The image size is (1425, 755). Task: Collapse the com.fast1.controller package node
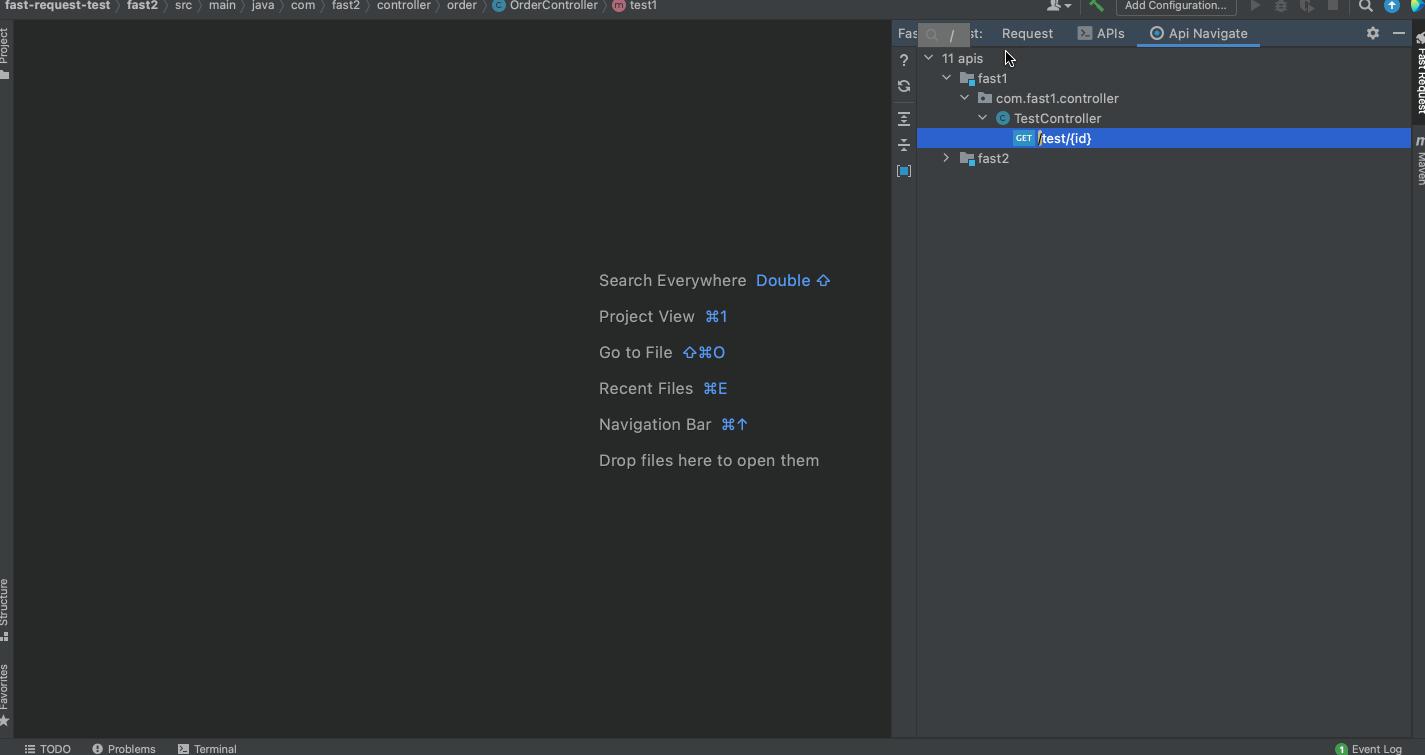point(964,98)
